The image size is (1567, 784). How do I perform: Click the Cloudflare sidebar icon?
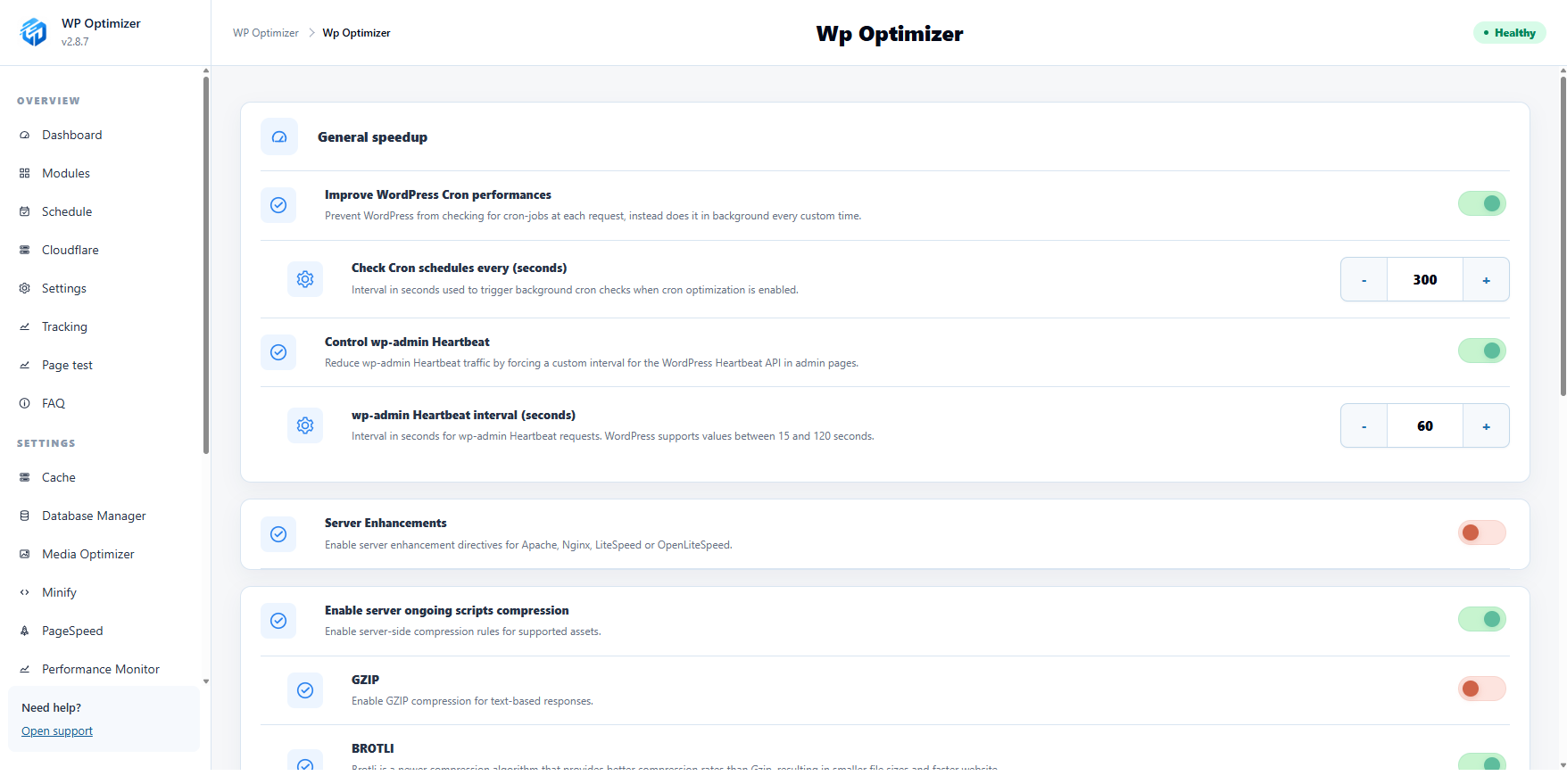tap(25, 251)
